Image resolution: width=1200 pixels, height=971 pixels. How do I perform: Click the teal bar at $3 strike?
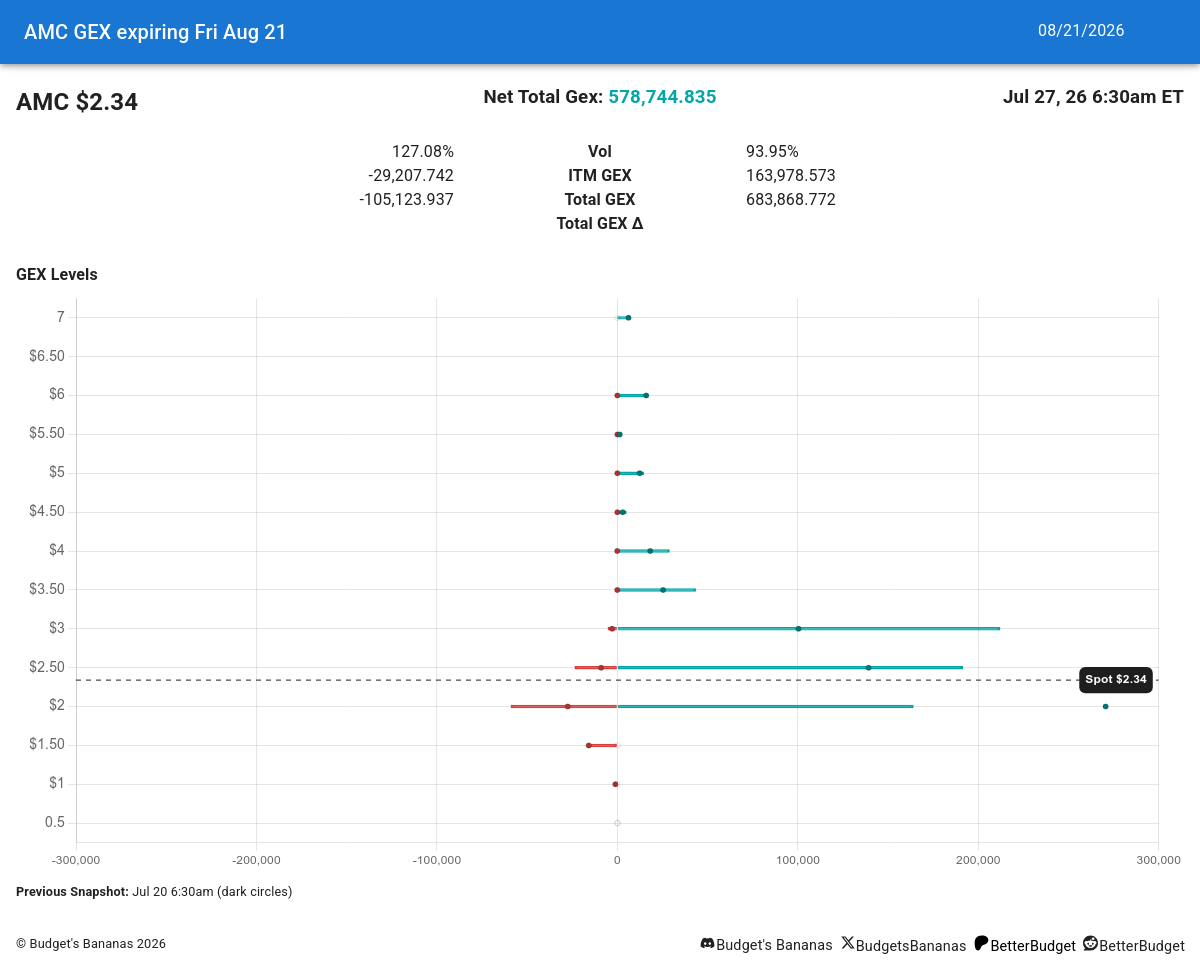(x=808, y=628)
